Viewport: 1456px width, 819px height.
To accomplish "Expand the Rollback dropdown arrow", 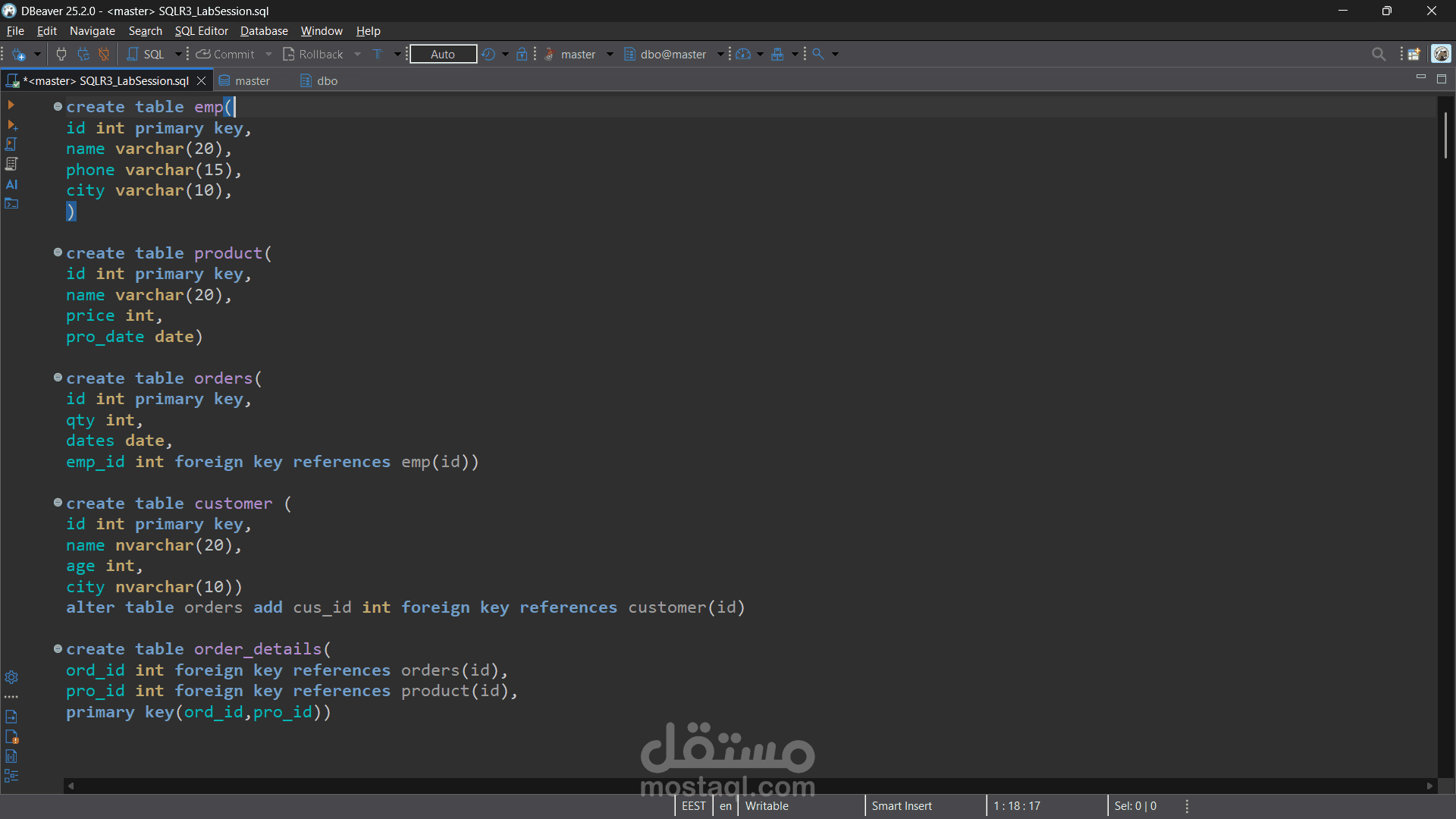I will pos(357,55).
